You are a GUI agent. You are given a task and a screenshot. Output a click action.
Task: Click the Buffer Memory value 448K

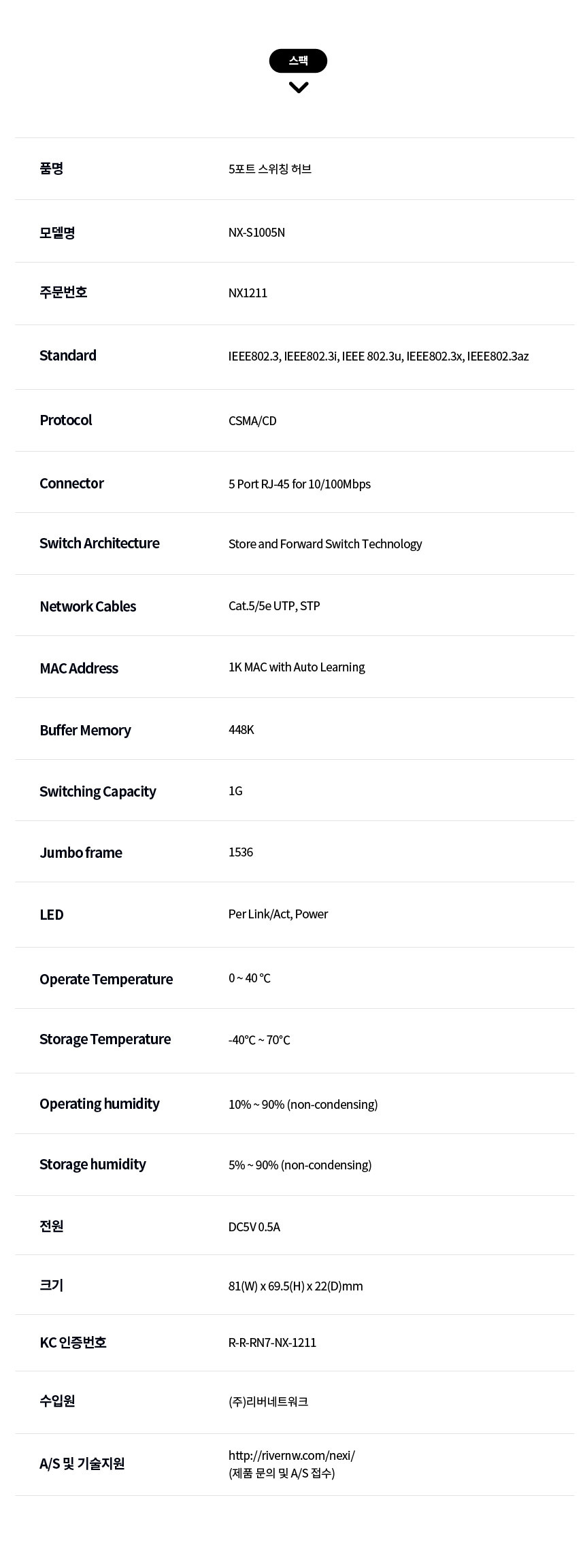241,730
